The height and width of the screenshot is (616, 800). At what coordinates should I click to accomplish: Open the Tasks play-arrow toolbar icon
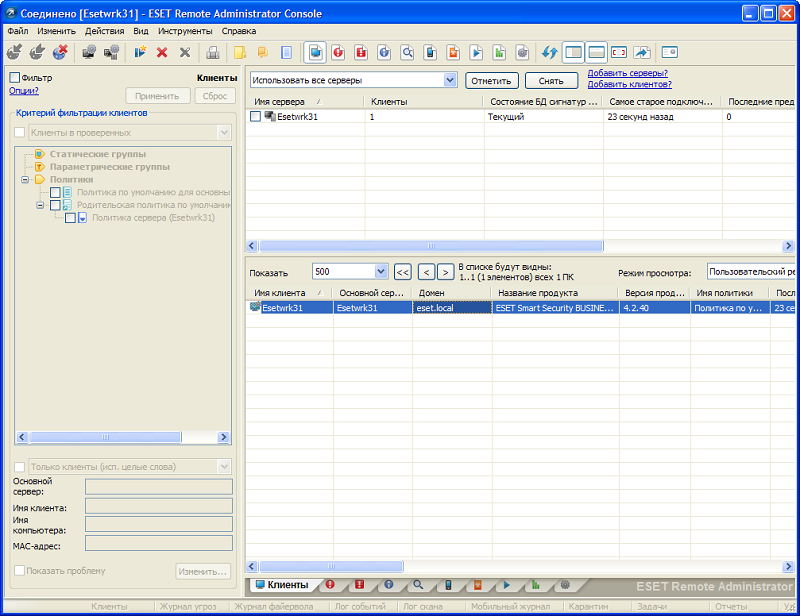coord(476,52)
